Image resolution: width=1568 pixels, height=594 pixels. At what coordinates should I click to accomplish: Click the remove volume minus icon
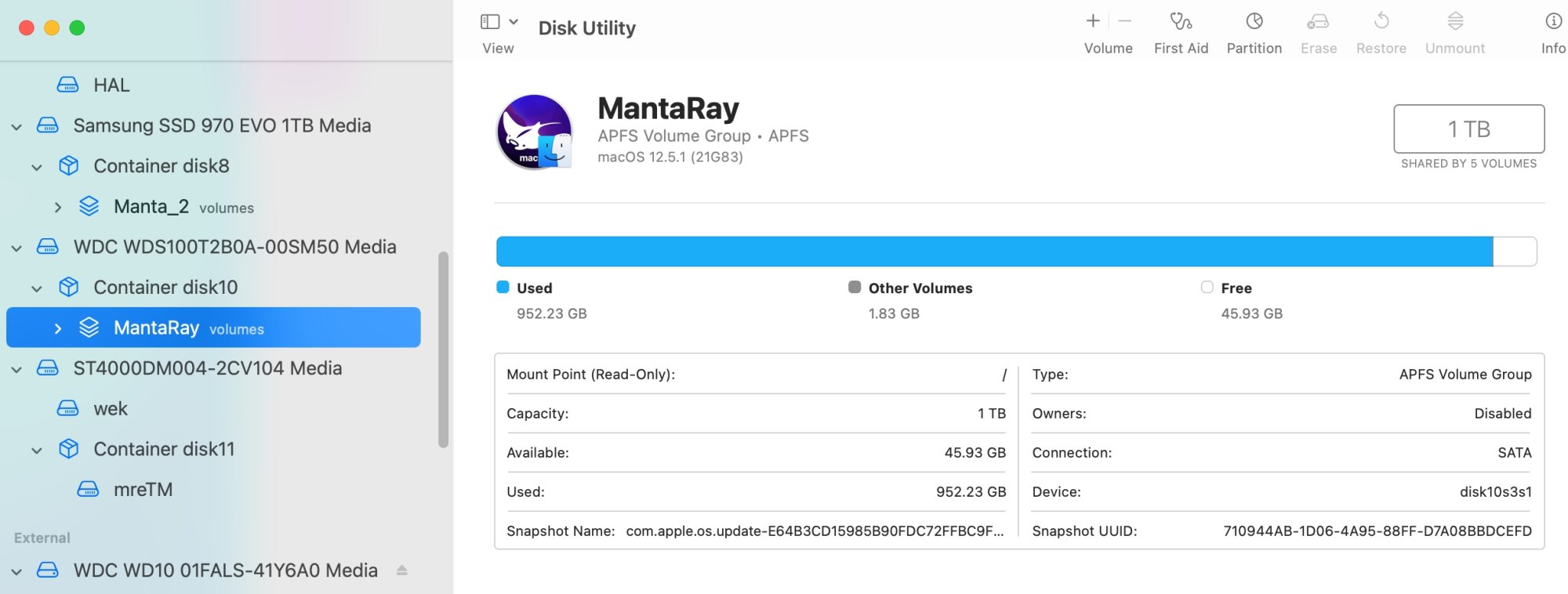pos(1125,21)
